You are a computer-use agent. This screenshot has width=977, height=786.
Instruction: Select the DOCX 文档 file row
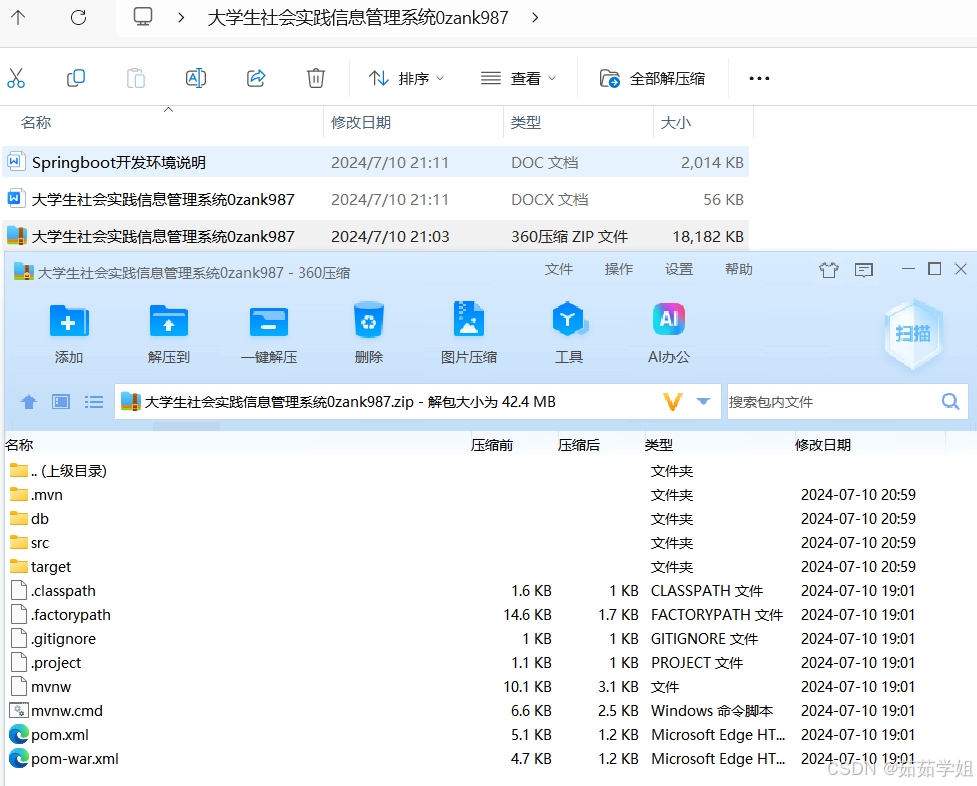click(376, 199)
